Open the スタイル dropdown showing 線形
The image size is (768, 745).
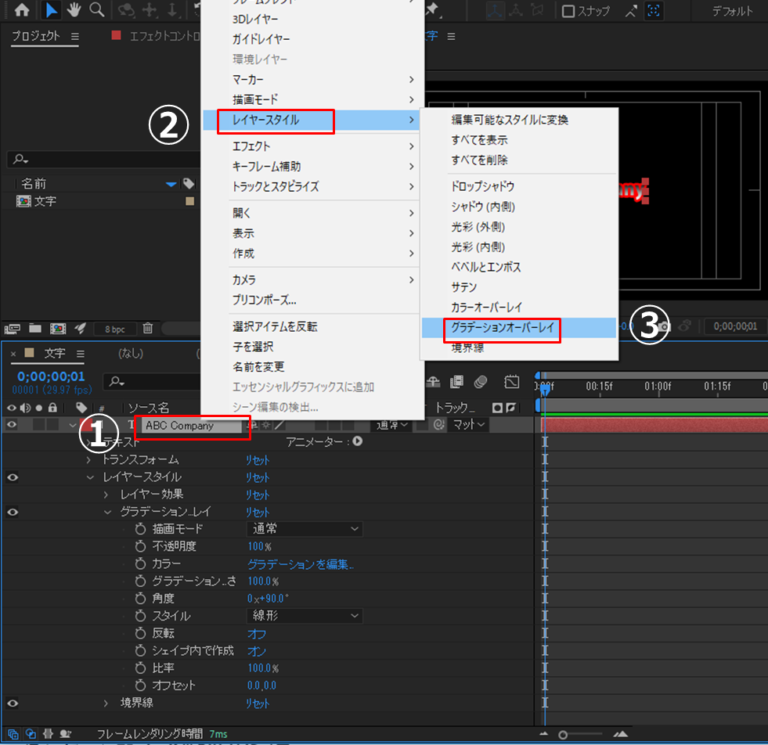tap(305, 616)
